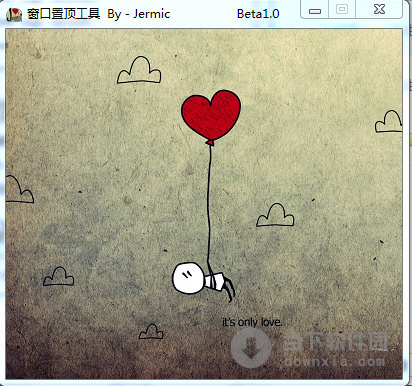Click the app icon in the title bar
Screen dimensions: 412x386
[14, 14]
